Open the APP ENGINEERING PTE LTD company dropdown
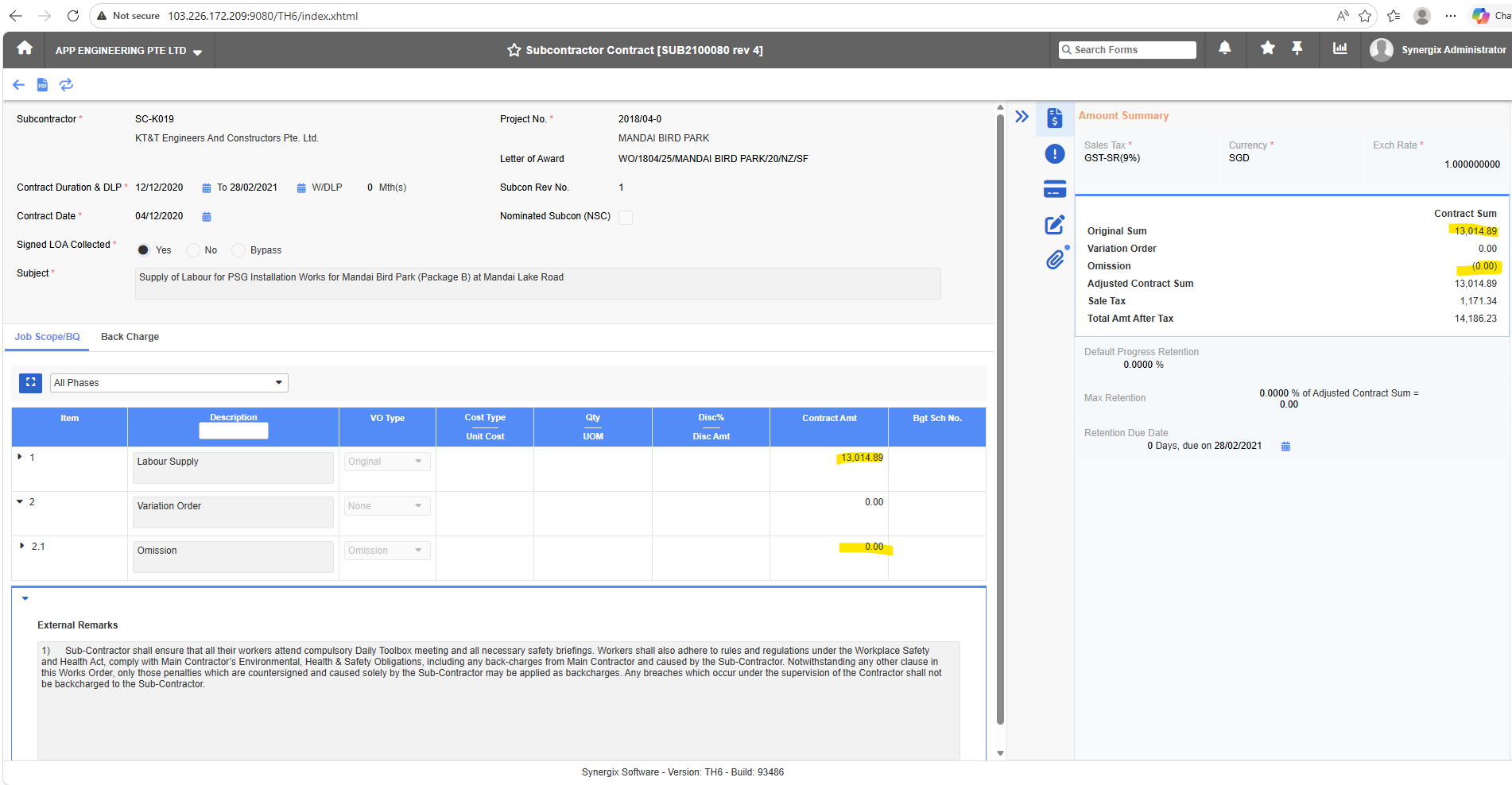 (x=129, y=51)
